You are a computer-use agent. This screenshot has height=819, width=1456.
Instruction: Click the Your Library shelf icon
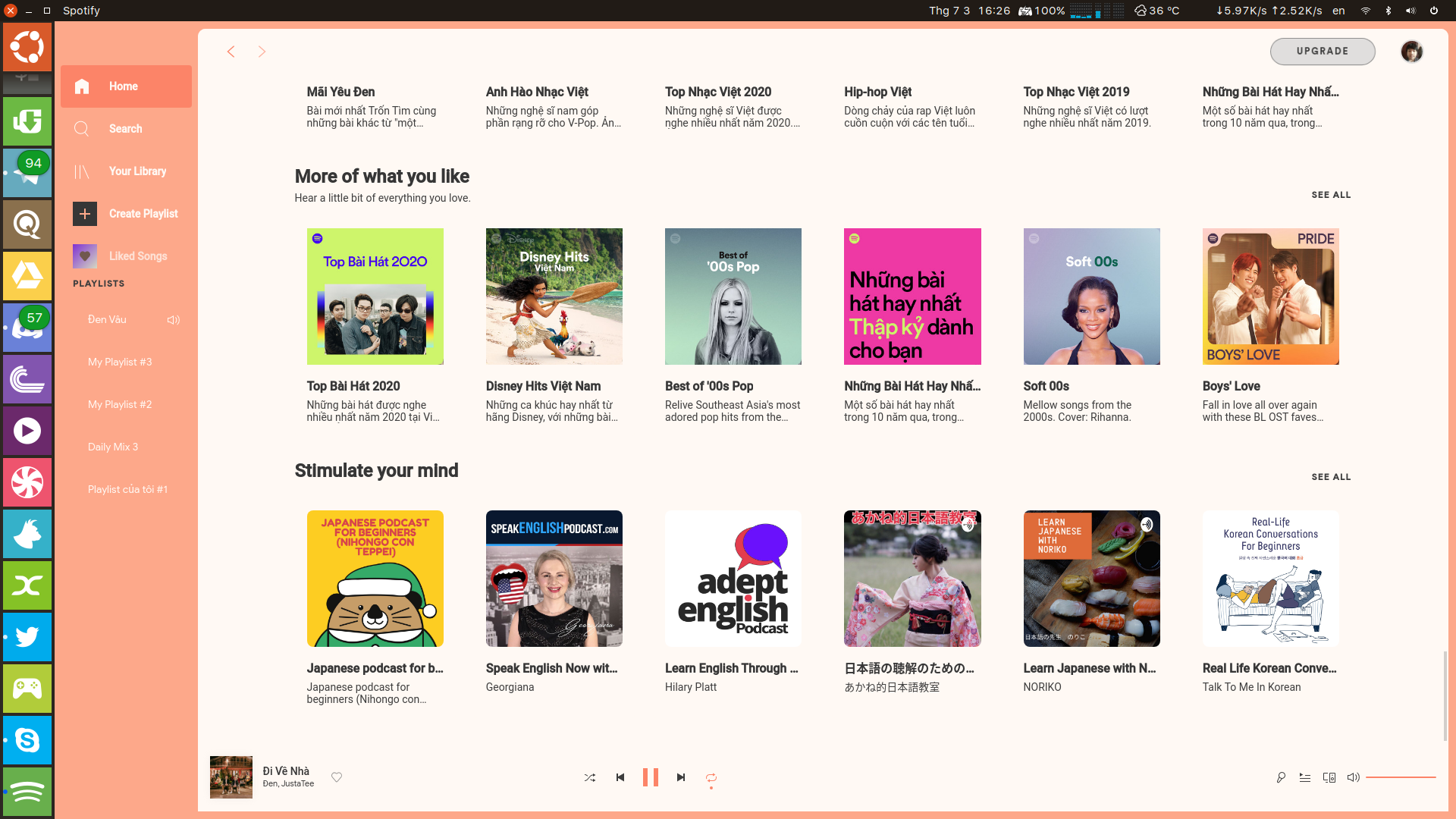(x=82, y=171)
